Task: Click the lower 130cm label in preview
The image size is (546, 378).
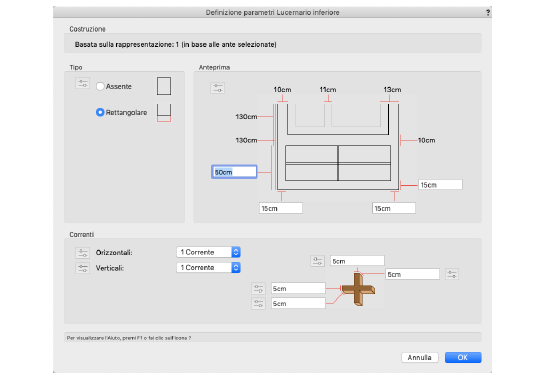Action: pos(246,140)
